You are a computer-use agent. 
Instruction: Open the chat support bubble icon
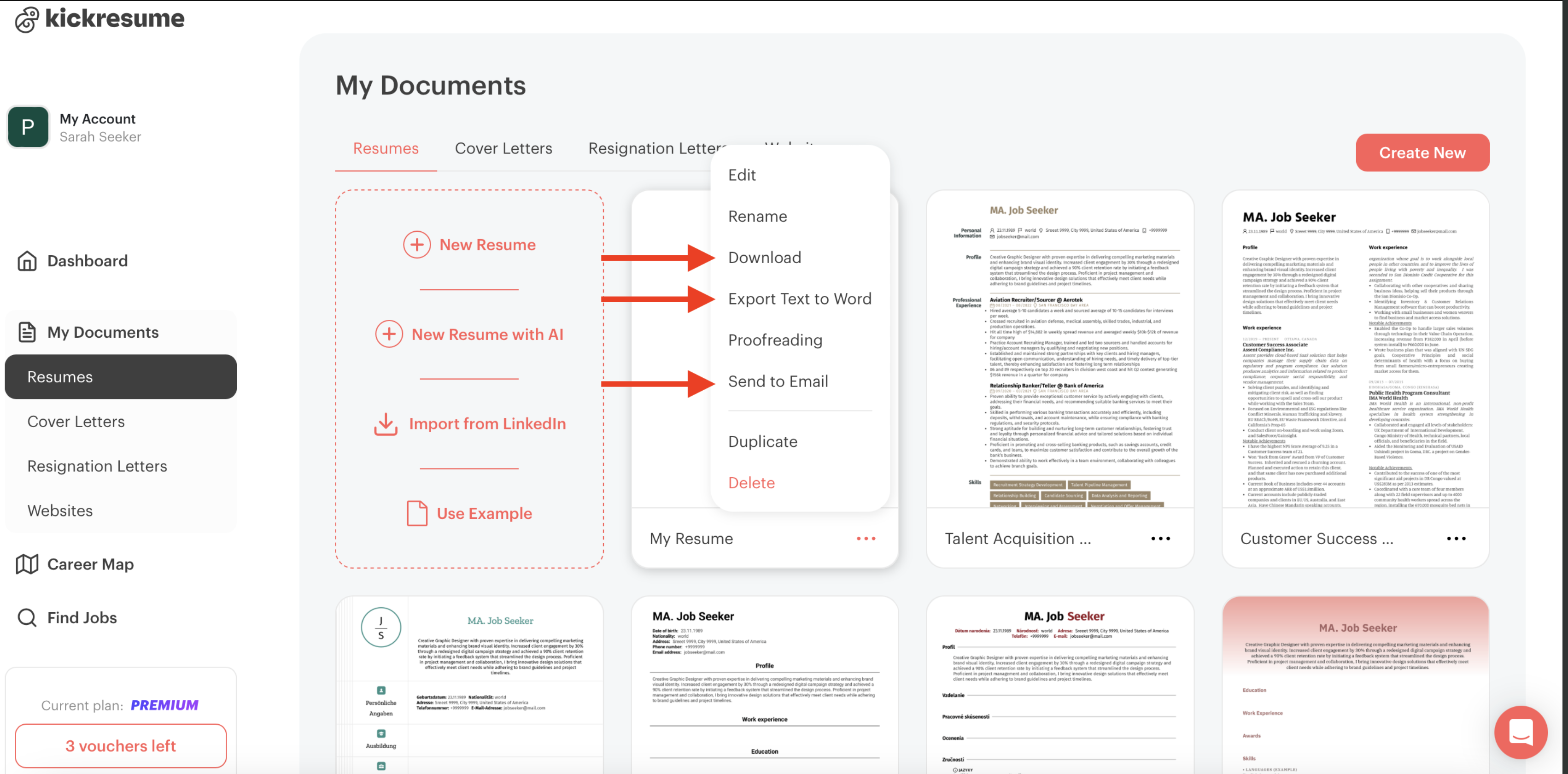pyautogui.click(x=1520, y=732)
